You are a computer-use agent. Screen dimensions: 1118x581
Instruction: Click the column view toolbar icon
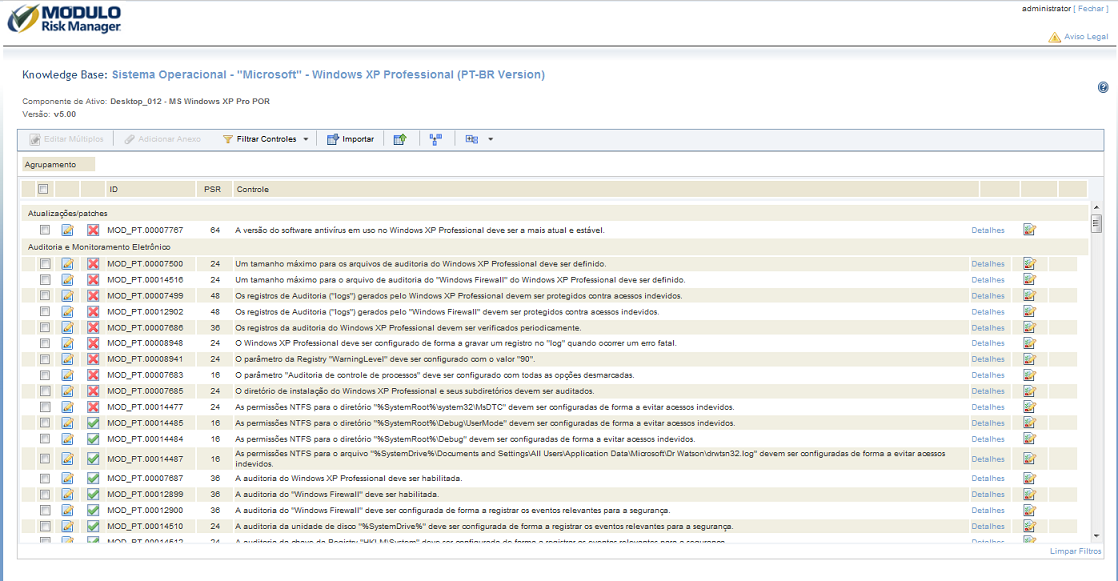[x=471, y=139]
